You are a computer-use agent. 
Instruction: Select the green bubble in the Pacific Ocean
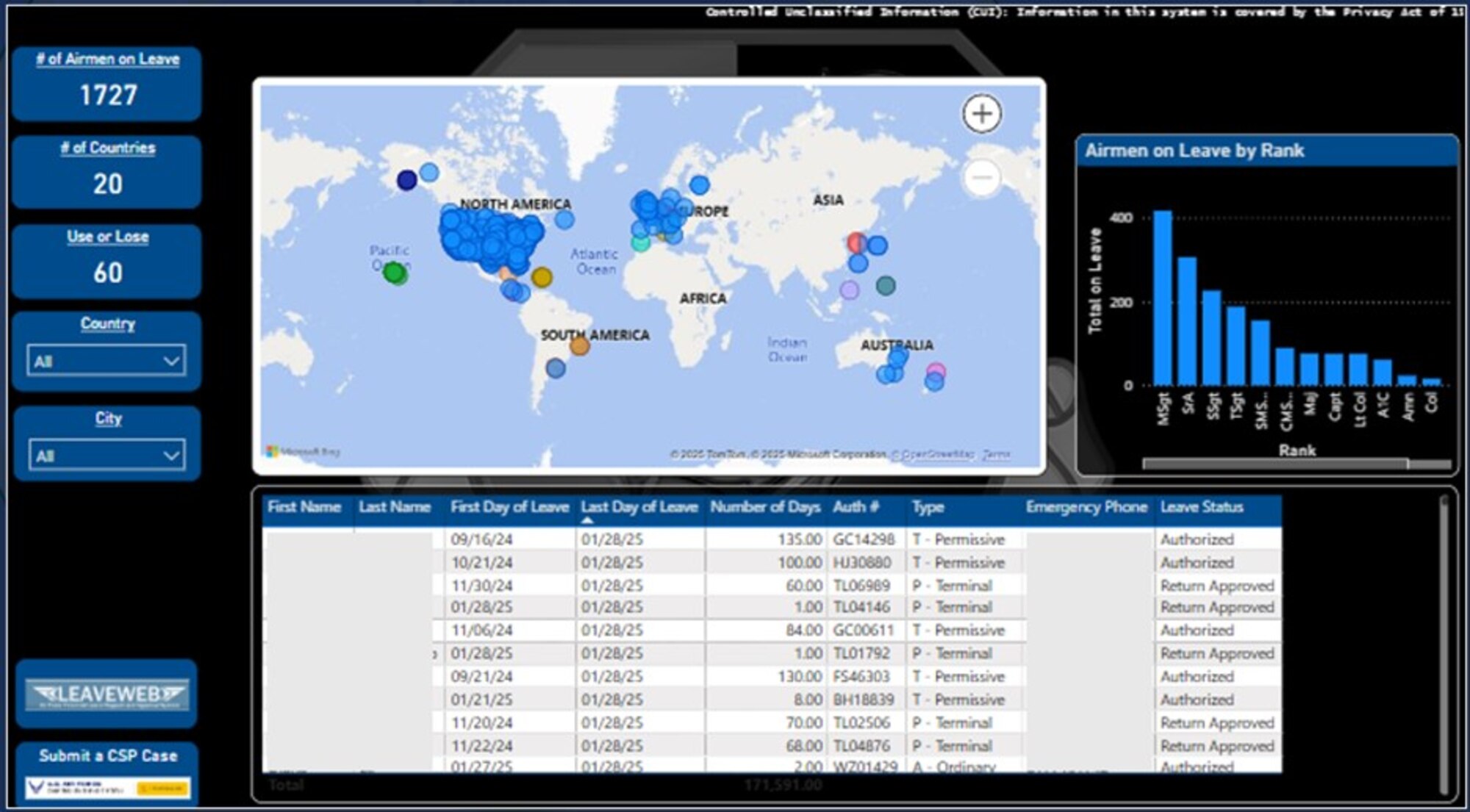(395, 273)
